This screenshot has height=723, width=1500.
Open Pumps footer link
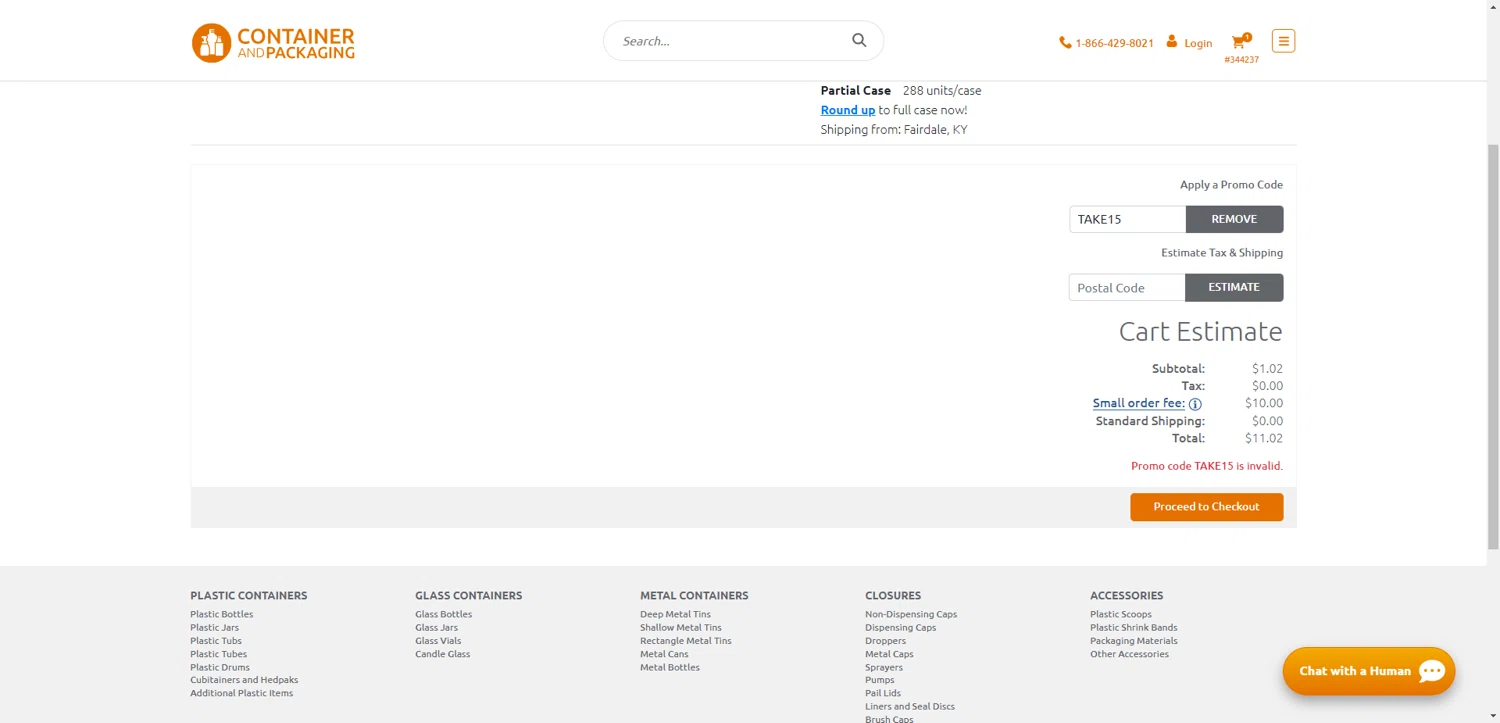880,680
